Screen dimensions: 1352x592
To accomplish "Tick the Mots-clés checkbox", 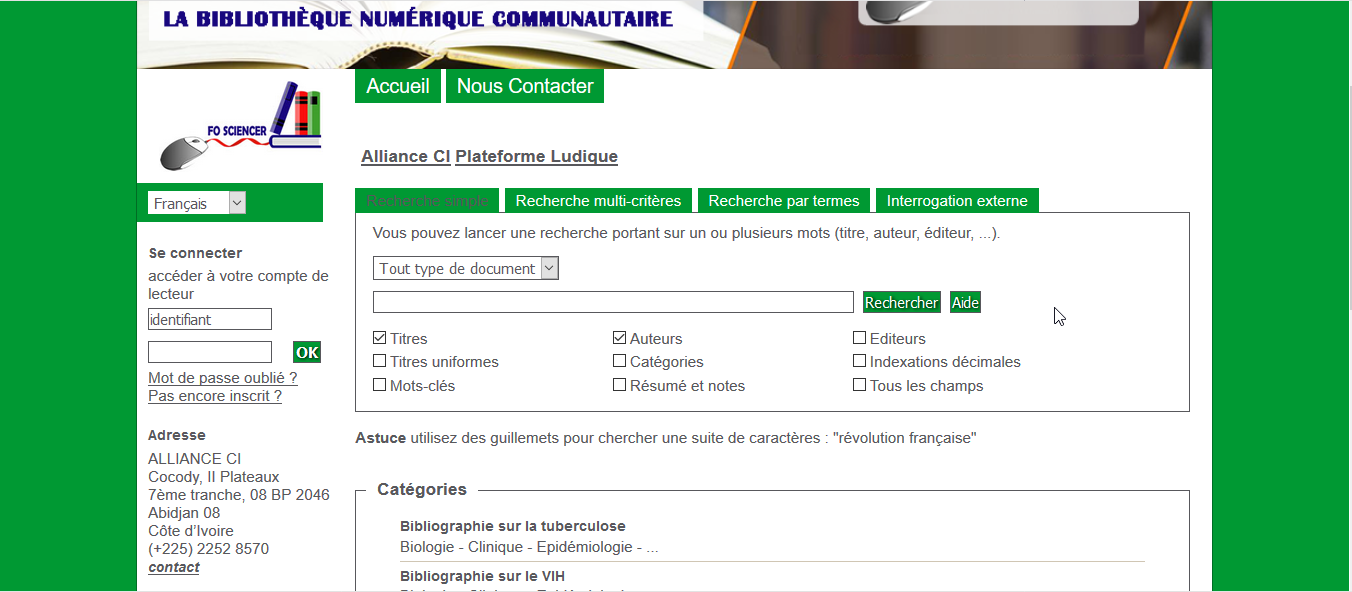I will 380,385.
